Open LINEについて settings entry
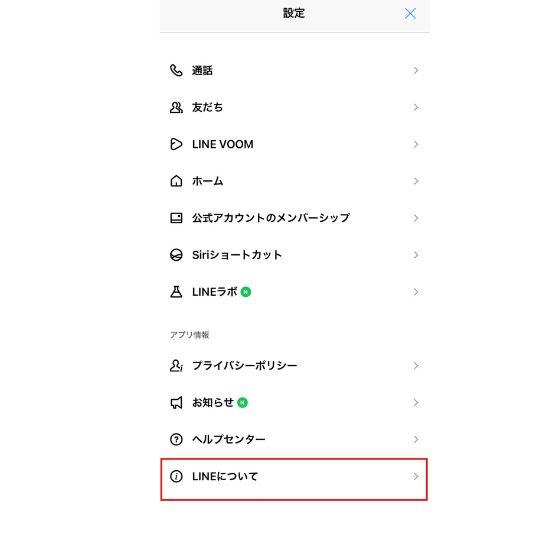This screenshot has width=540, height=540. click(294, 479)
